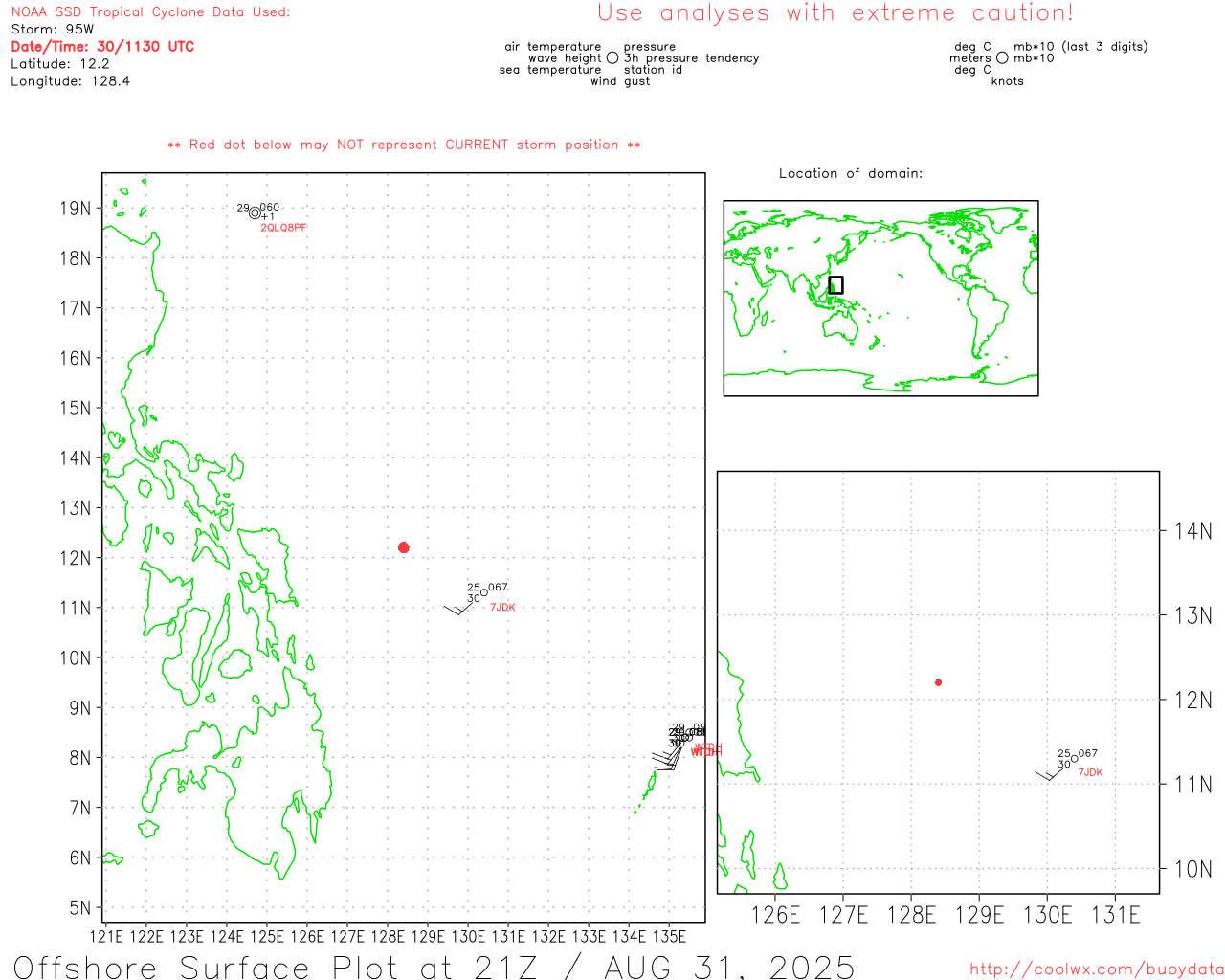Click the red WTDH station label cluster
Viewport: 1225px width, 980px height.
[x=706, y=750]
